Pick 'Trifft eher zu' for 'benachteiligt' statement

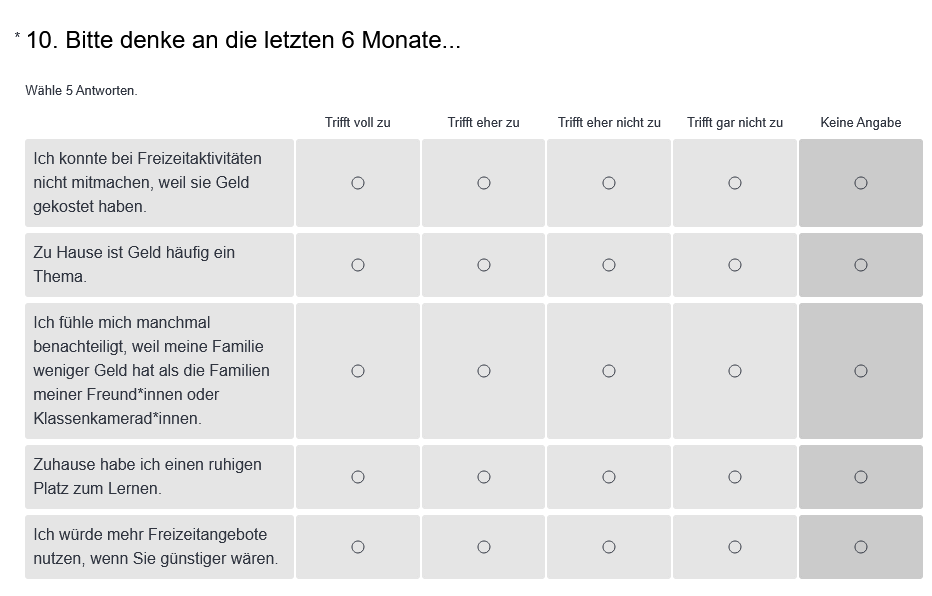point(484,371)
